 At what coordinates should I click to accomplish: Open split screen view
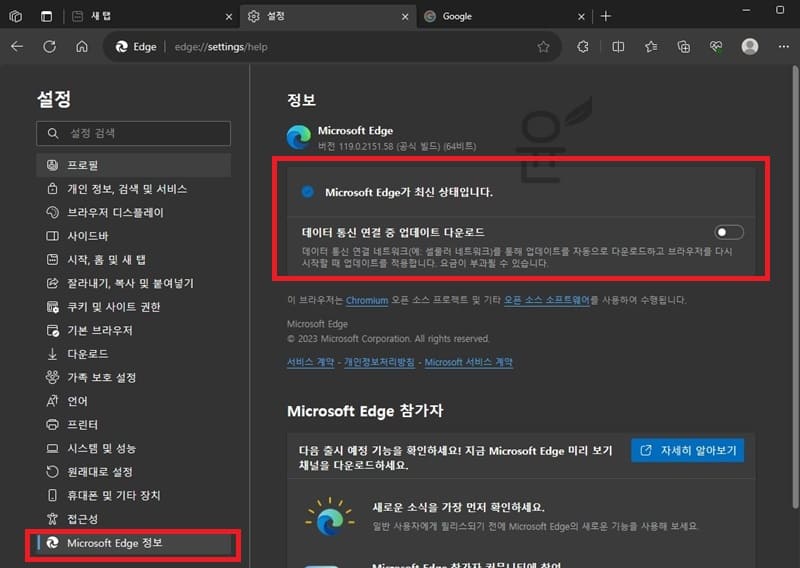[x=618, y=46]
